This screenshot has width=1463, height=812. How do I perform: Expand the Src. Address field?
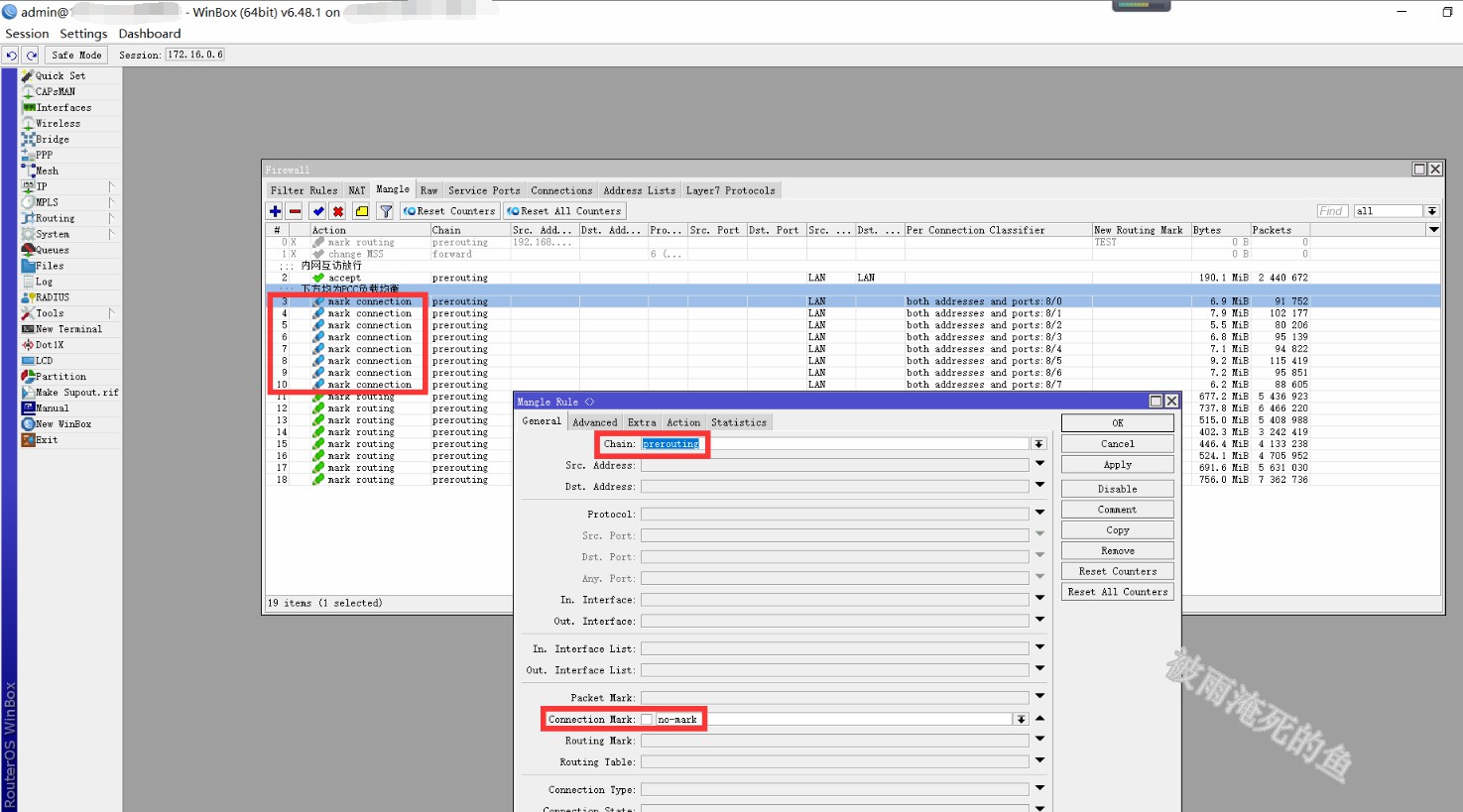click(x=1039, y=464)
